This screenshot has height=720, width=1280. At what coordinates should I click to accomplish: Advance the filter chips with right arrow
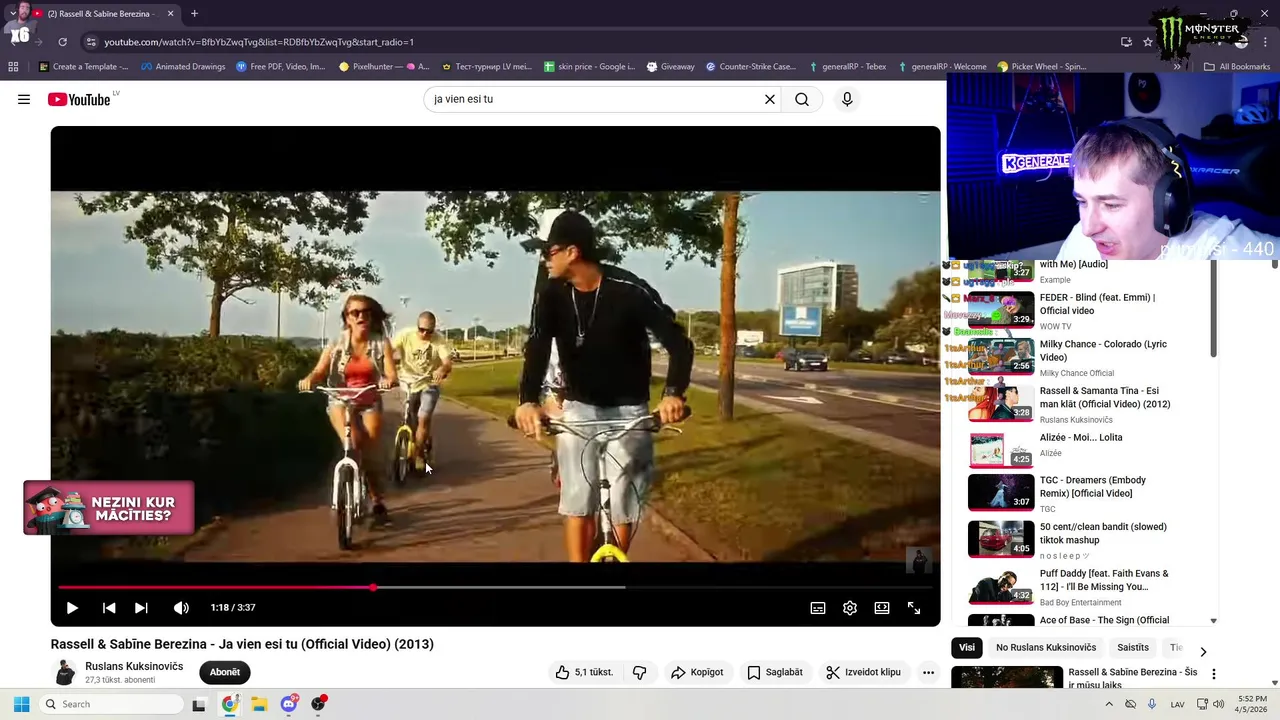pyautogui.click(x=1203, y=651)
